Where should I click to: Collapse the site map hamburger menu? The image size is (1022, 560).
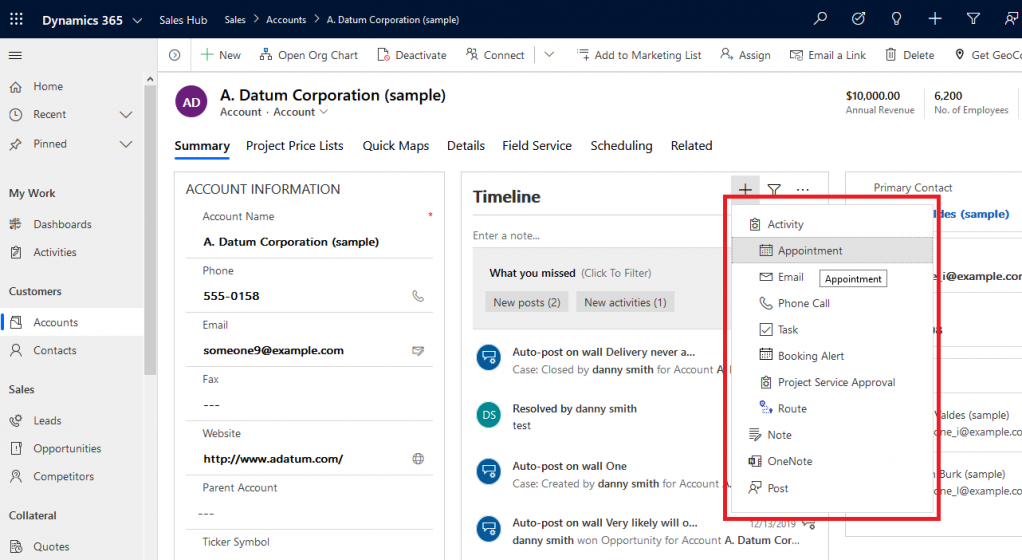(15, 55)
